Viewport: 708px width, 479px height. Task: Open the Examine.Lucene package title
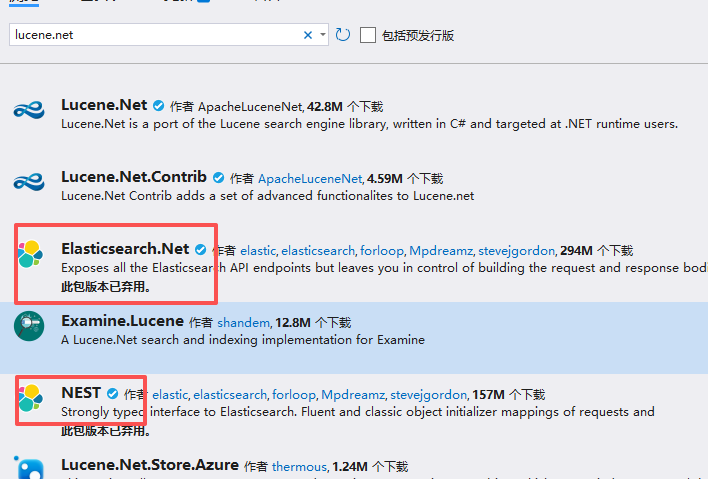[123, 321]
